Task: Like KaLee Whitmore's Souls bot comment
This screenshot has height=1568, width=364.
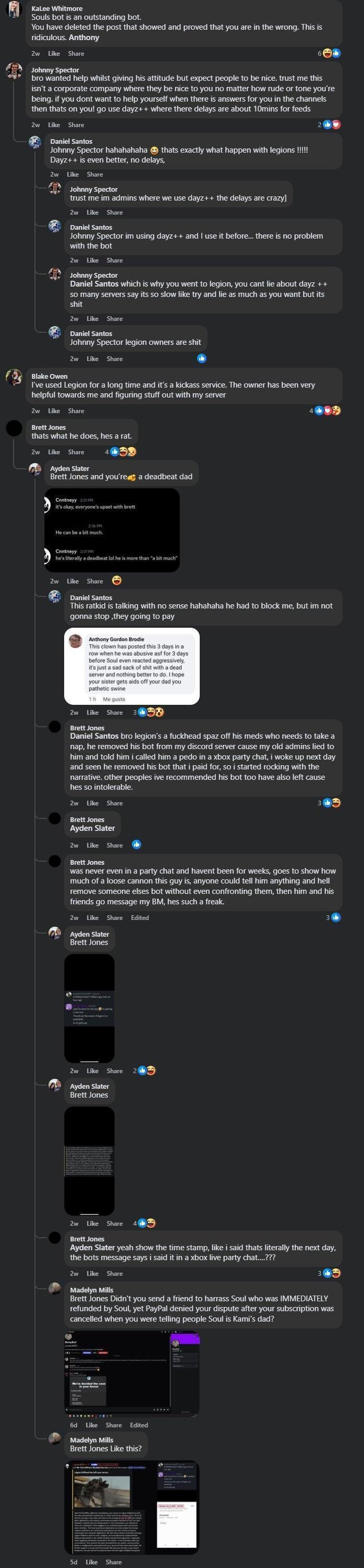Action: pyautogui.click(x=54, y=54)
